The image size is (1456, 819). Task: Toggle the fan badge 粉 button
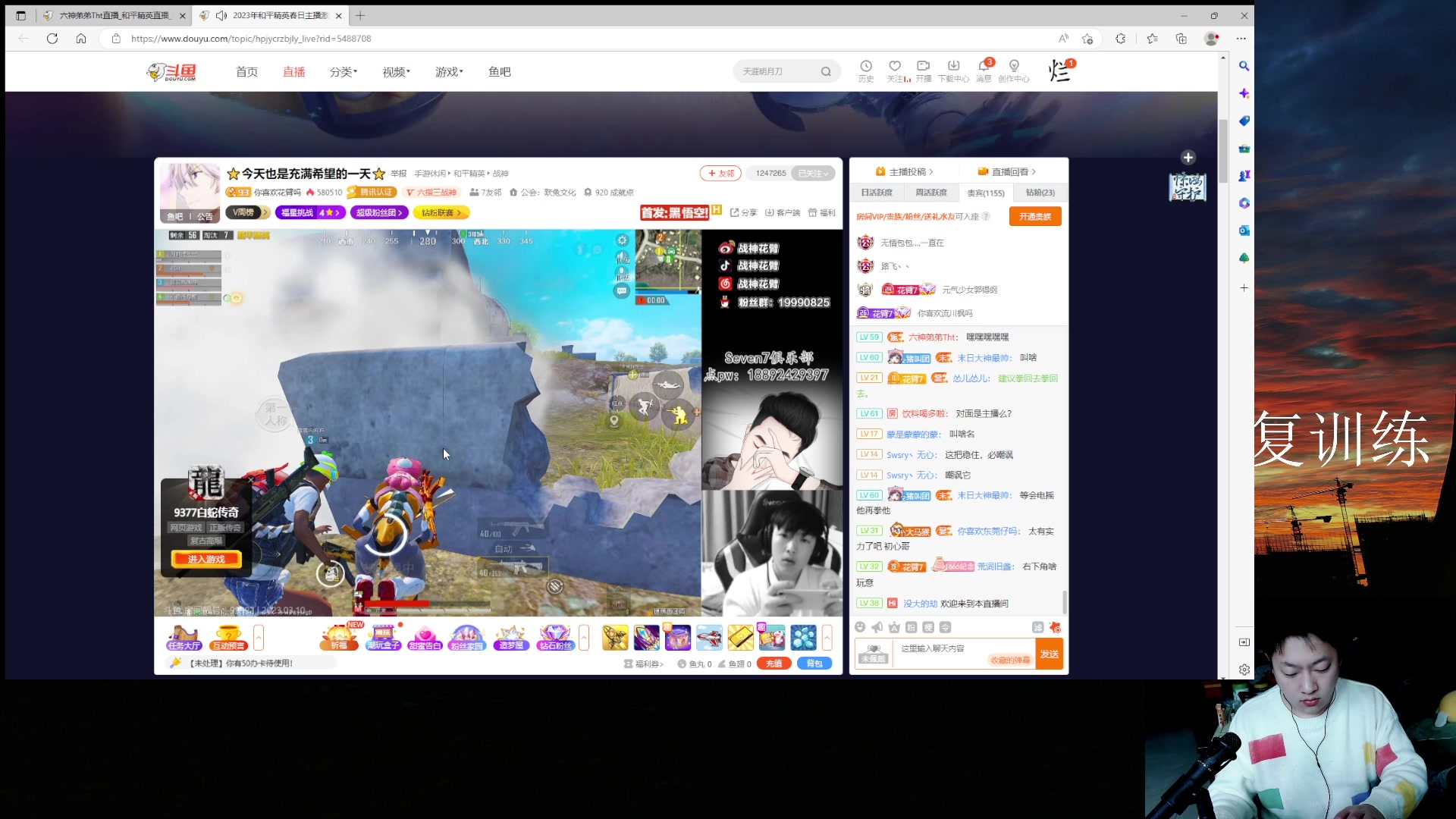(x=912, y=627)
